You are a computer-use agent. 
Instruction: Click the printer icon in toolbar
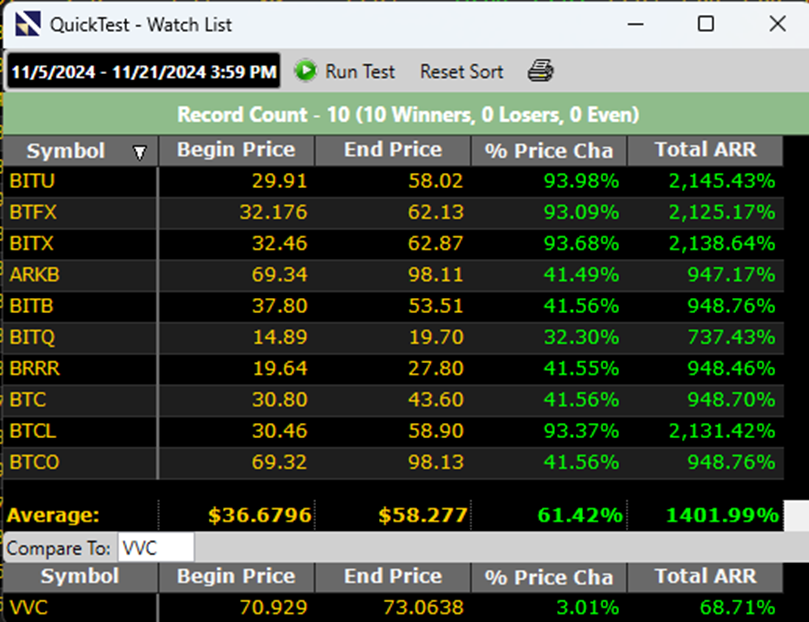point(541,71)
